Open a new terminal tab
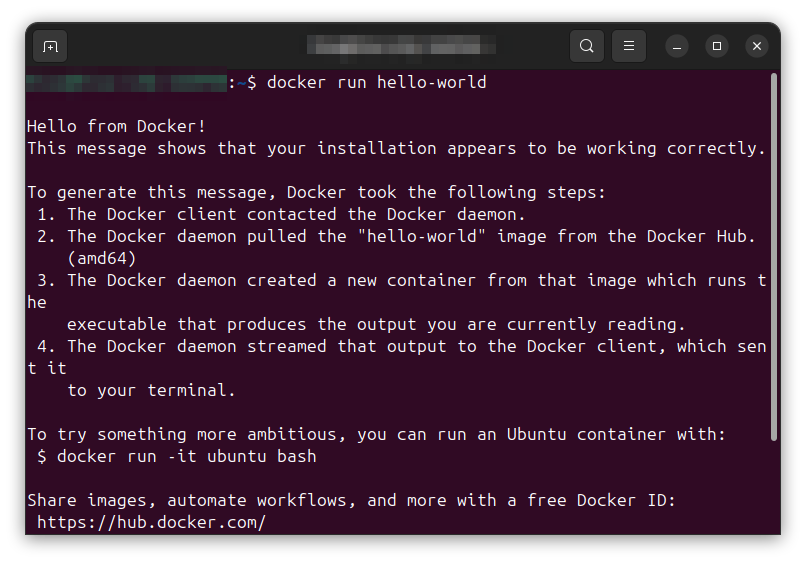806x563 pixels. tap(50, 46)
